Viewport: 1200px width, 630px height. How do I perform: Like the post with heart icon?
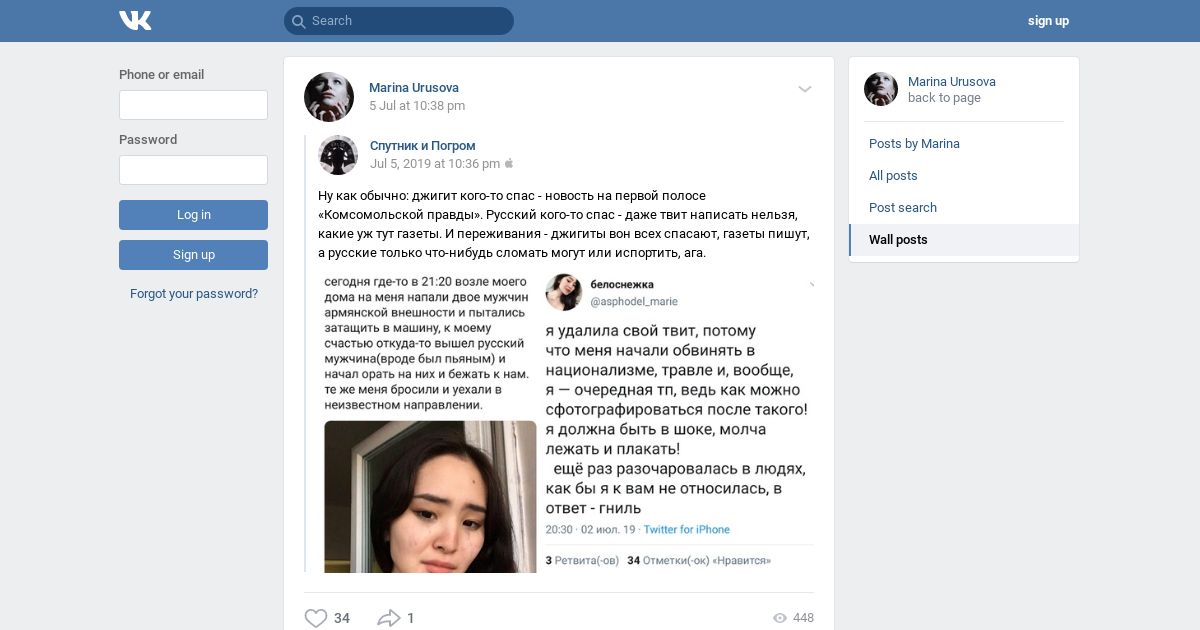click(x=316, y=618)
